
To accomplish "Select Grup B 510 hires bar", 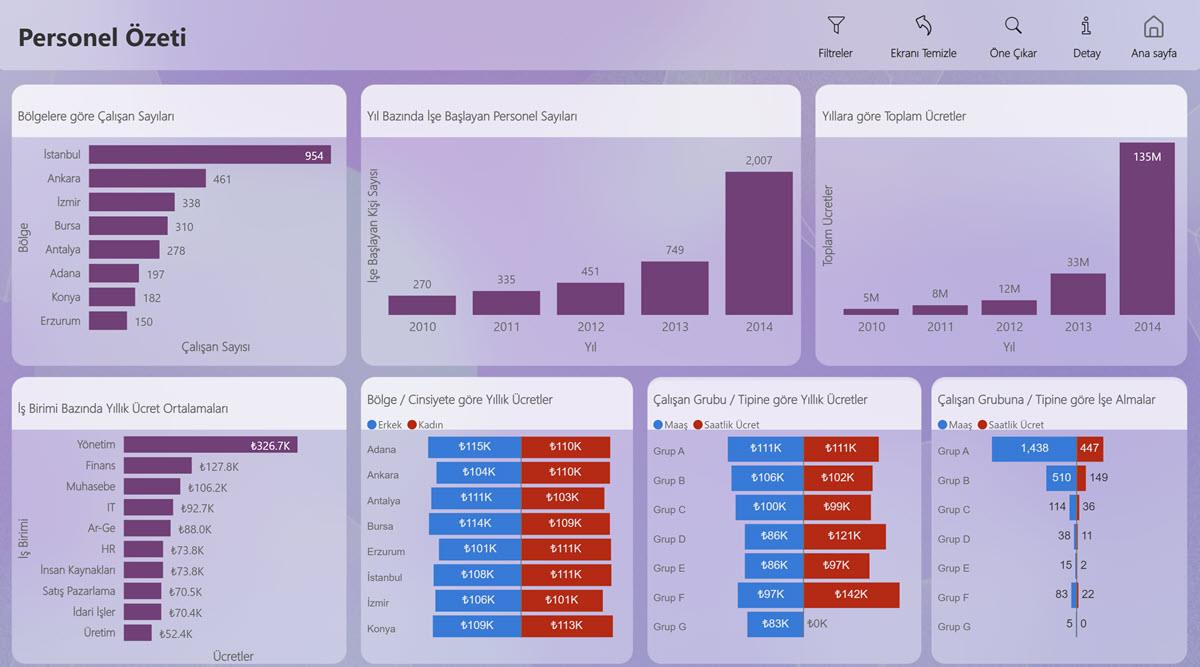I will pyautogui.click(x=1062, y=479).
